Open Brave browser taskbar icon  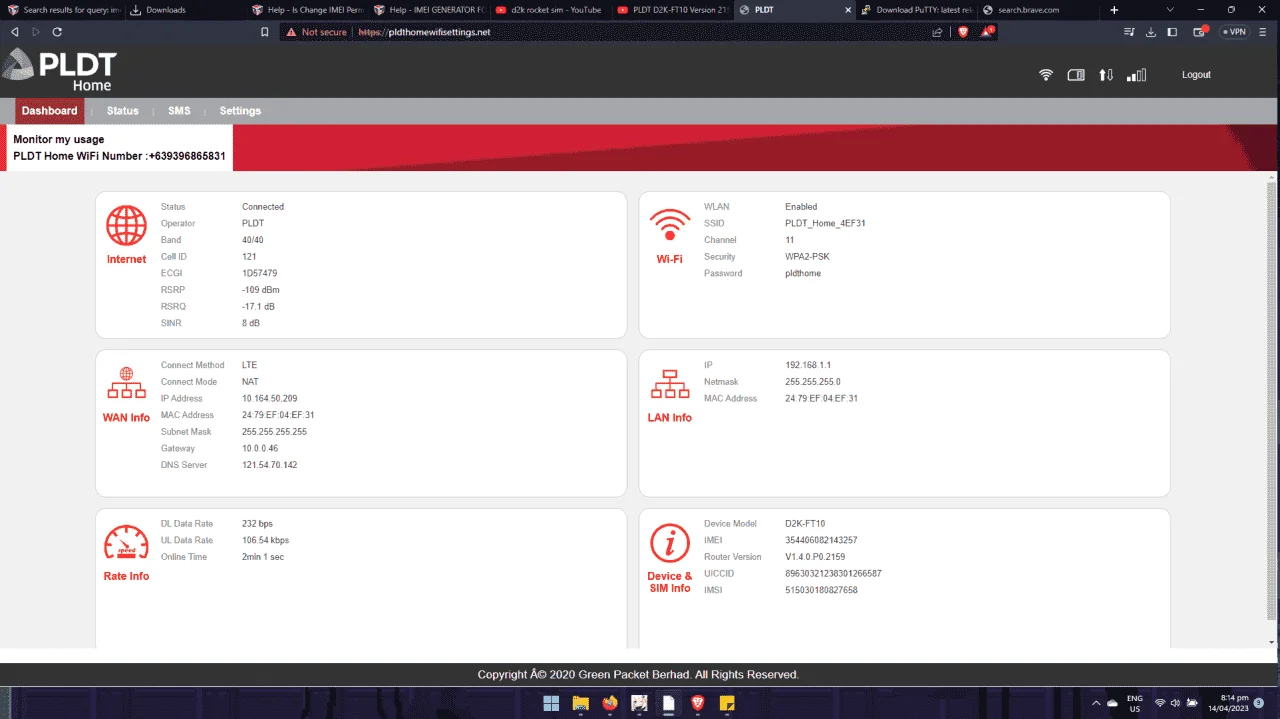(x=697, y=703)
